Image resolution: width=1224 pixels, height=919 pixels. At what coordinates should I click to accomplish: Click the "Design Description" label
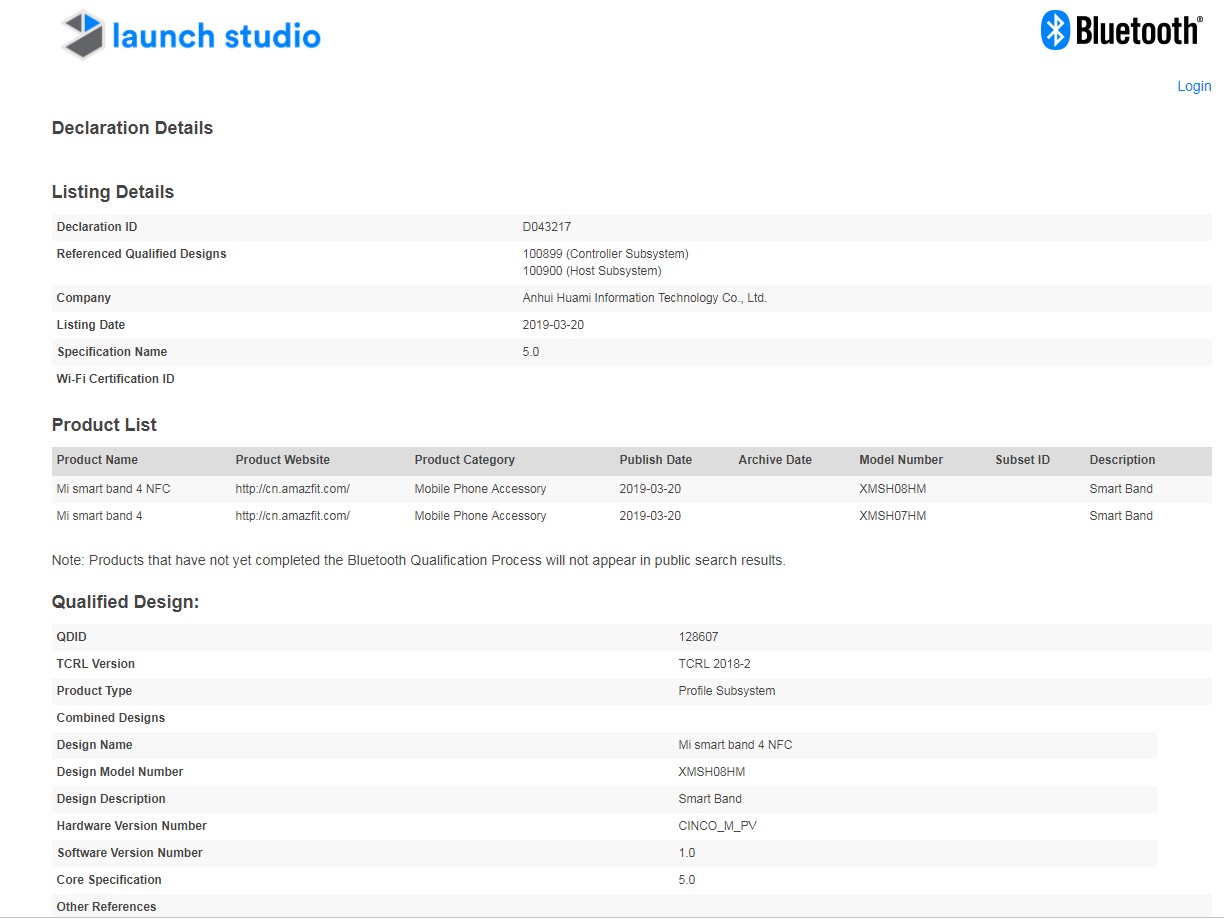coord(111,799)
